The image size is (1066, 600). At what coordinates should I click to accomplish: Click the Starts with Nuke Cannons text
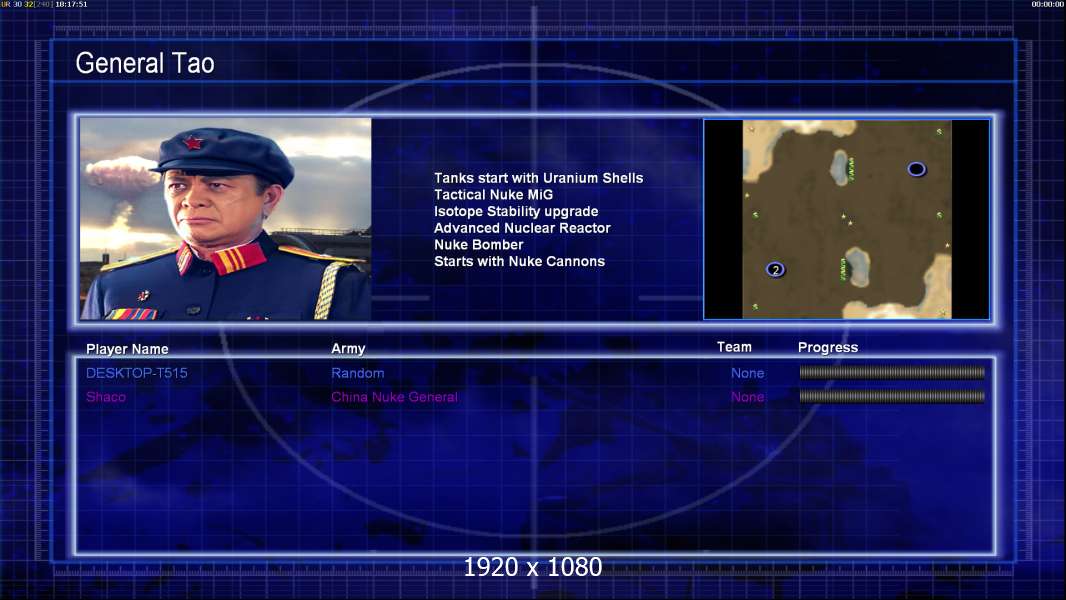tap(519, 261)
